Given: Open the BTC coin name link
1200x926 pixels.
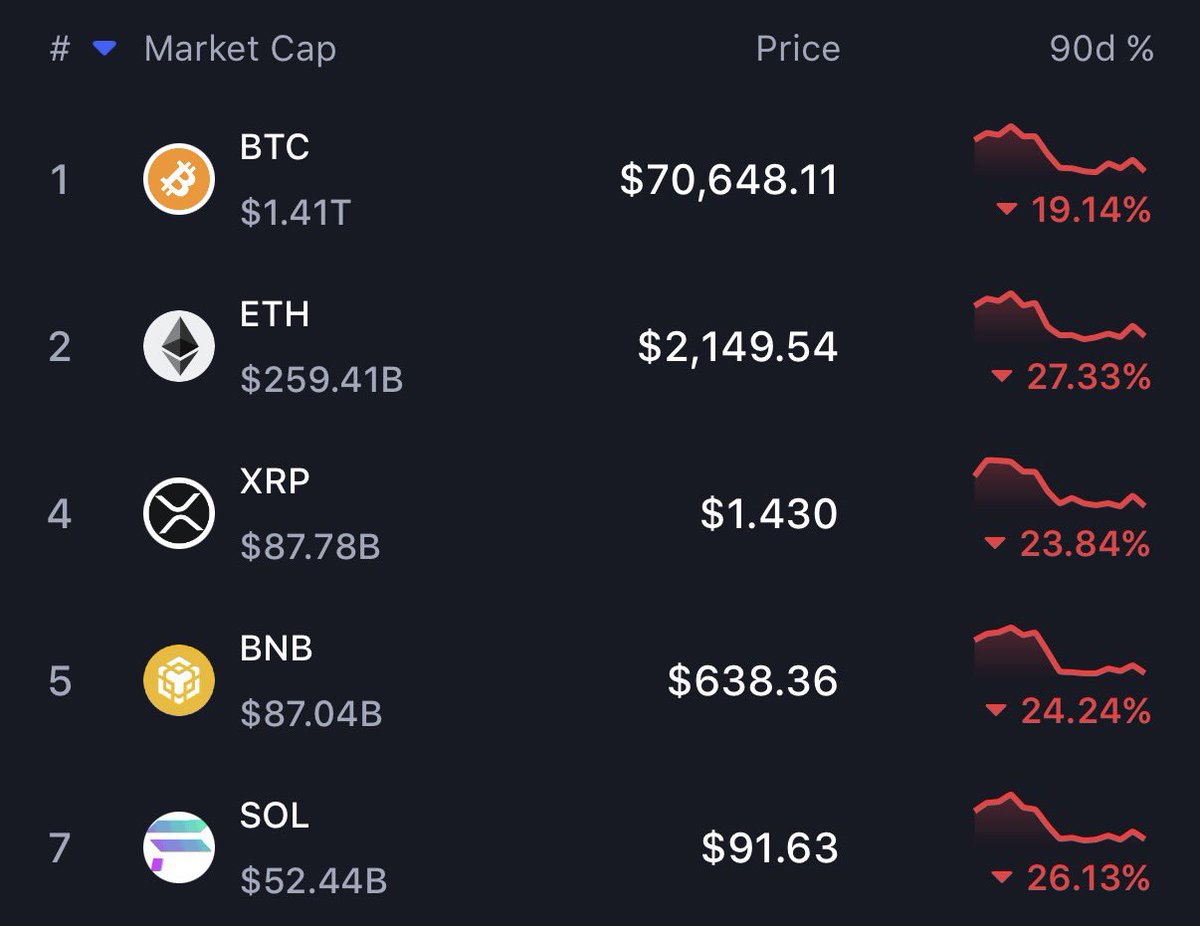Looking at the screenshot, I should point(275,148).
